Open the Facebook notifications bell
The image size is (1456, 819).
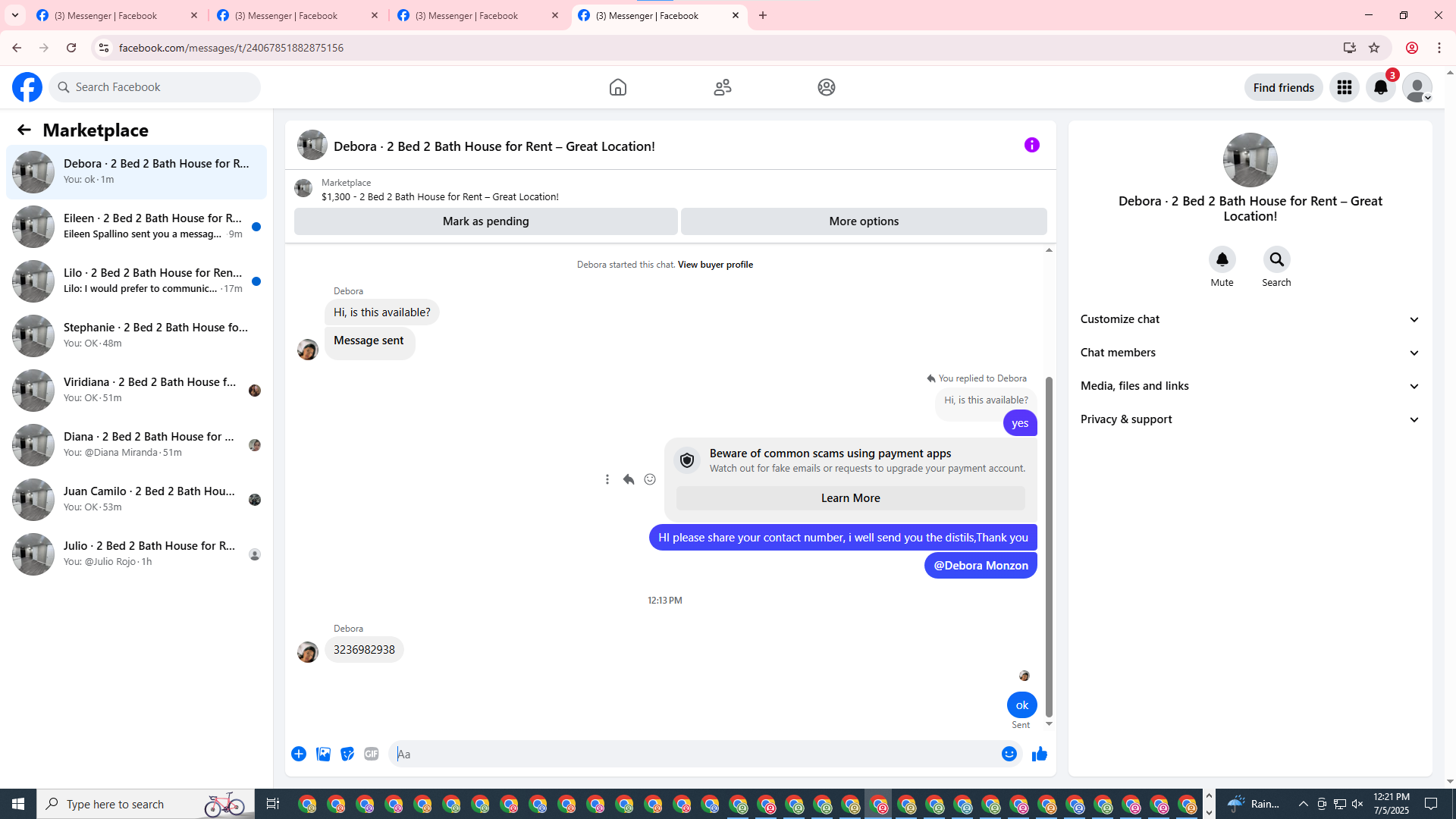click(x=1380, y=87)
